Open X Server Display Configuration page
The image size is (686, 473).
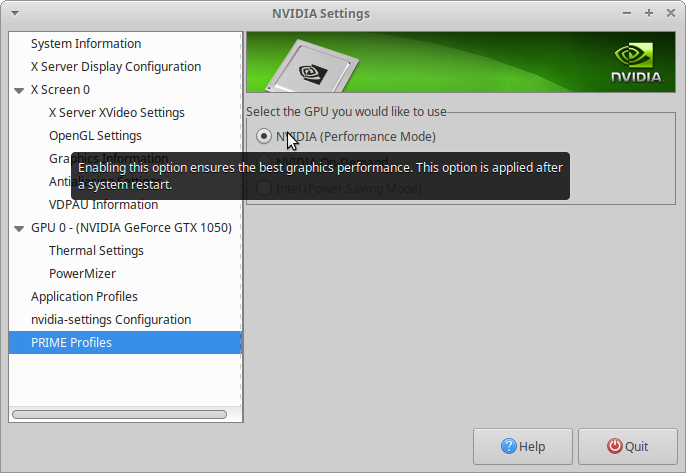pyautogui.click(x=116, y=67)
